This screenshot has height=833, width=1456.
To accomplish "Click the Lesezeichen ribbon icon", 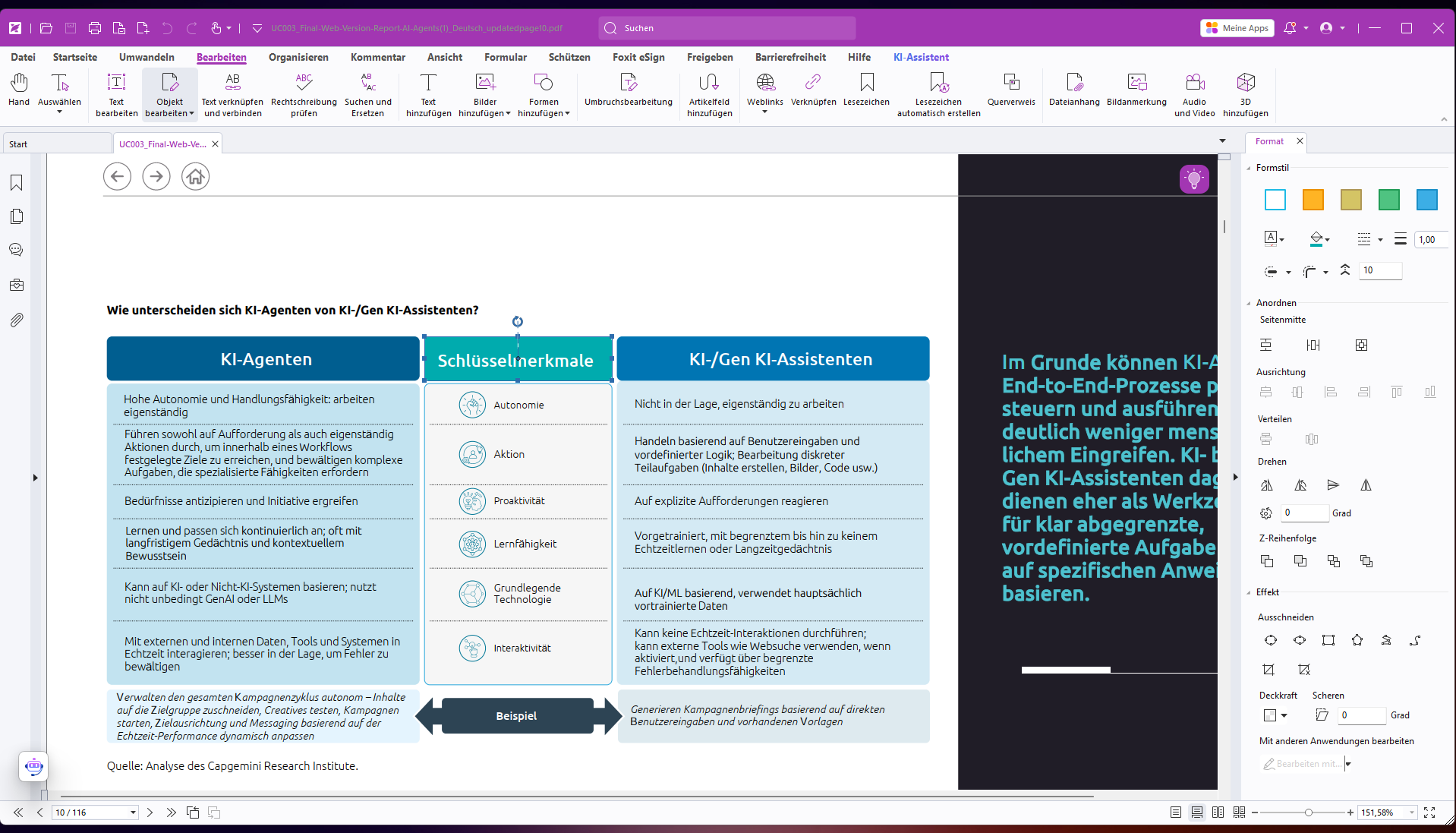I will point(866,90).
